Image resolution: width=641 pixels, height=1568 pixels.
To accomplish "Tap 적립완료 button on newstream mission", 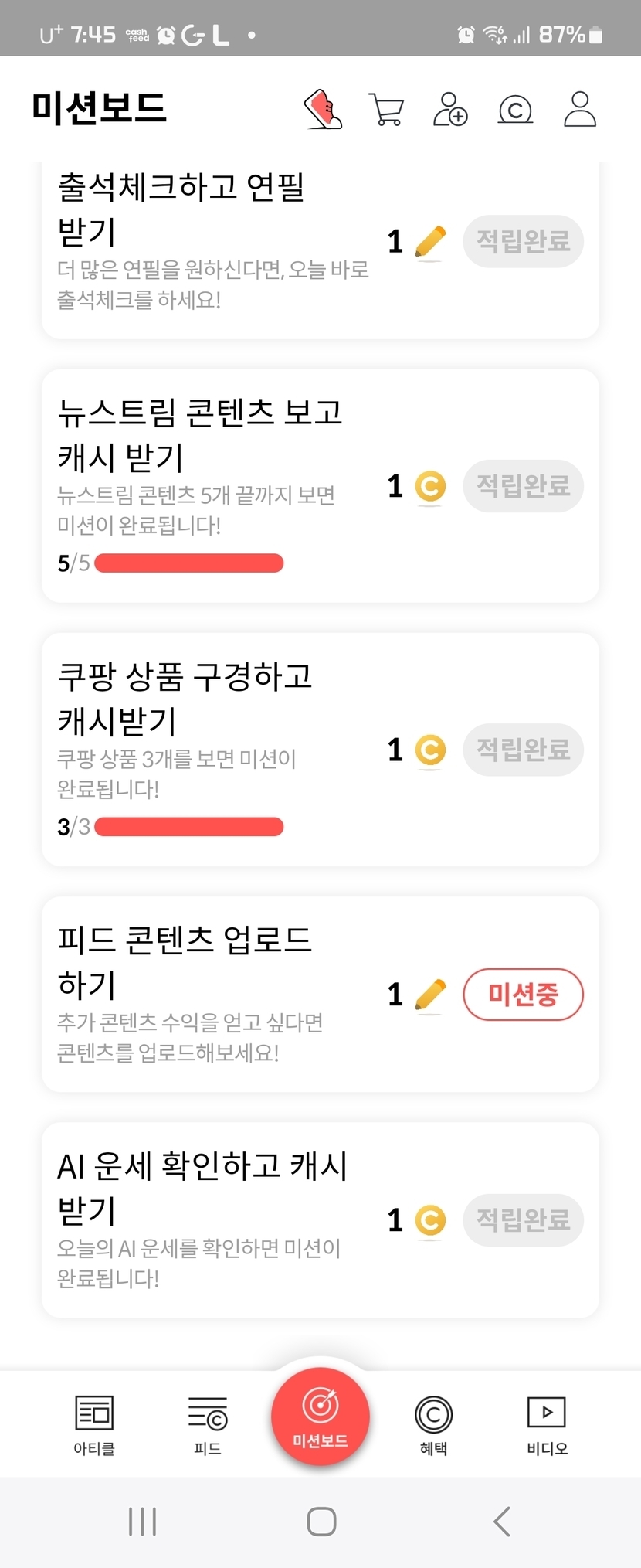I will pos(523,486).
